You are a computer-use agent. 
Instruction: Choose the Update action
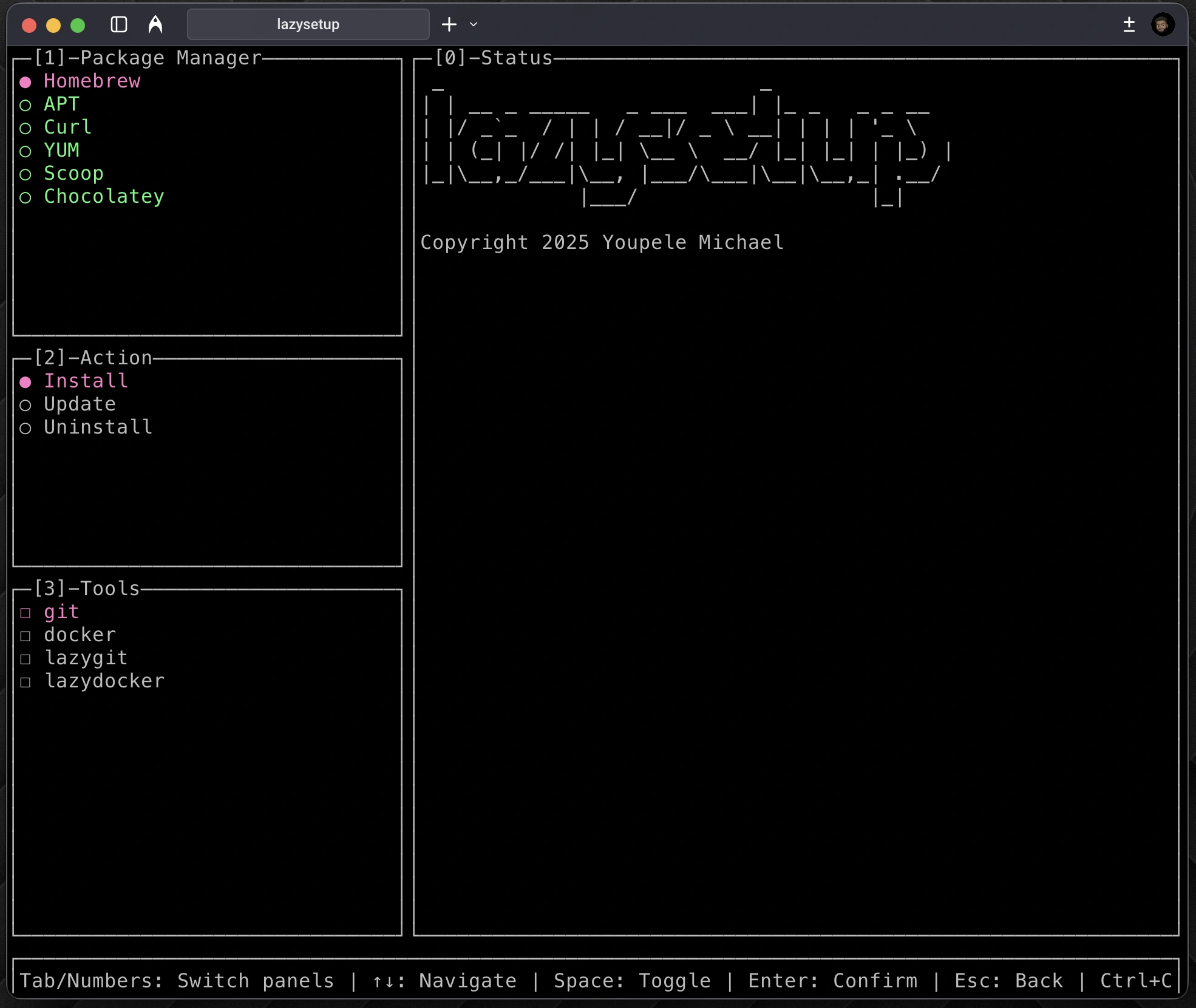(x=25, y=405)
